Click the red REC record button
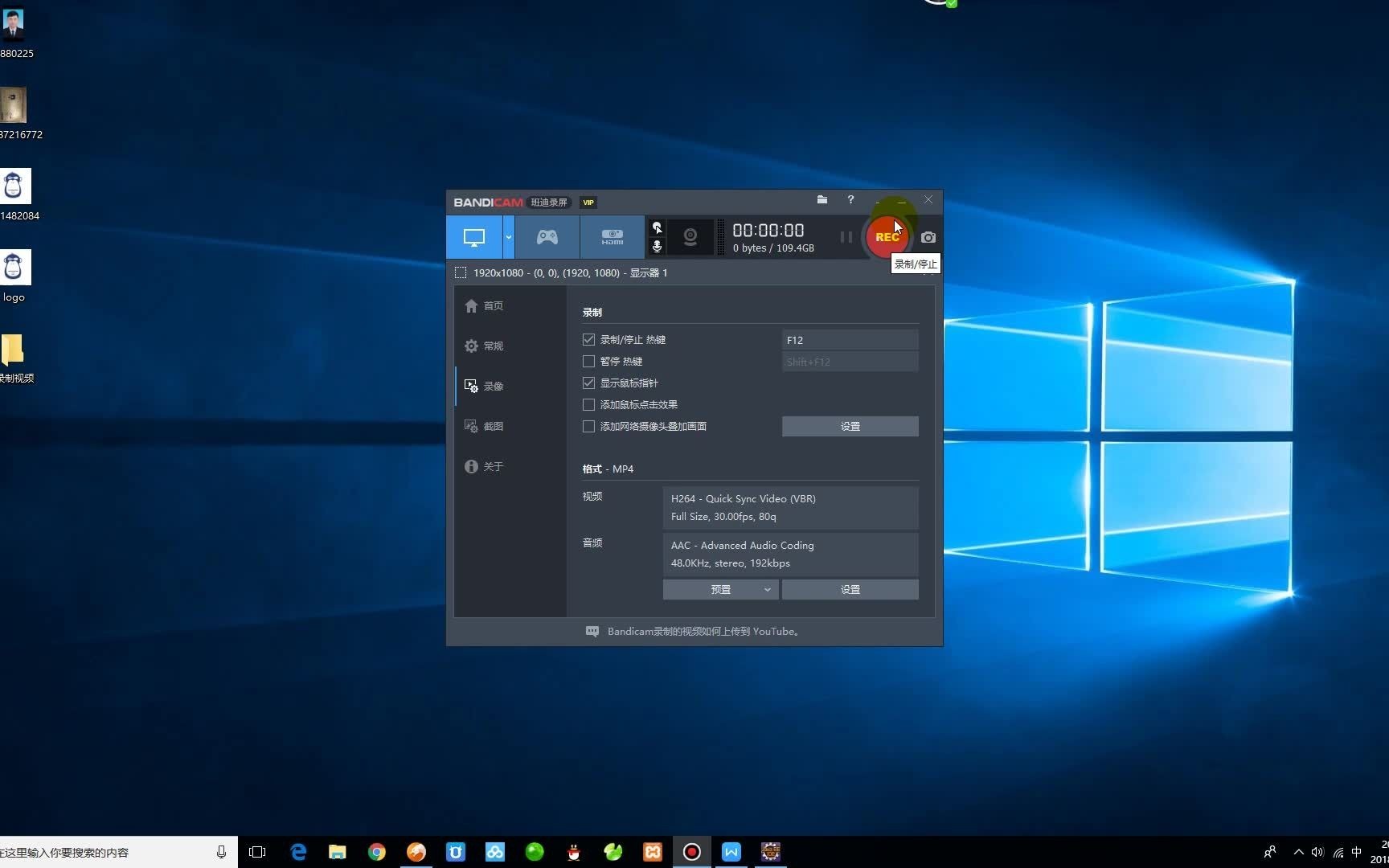This screenshot has height=868, width=1389. tap(887, 237)
